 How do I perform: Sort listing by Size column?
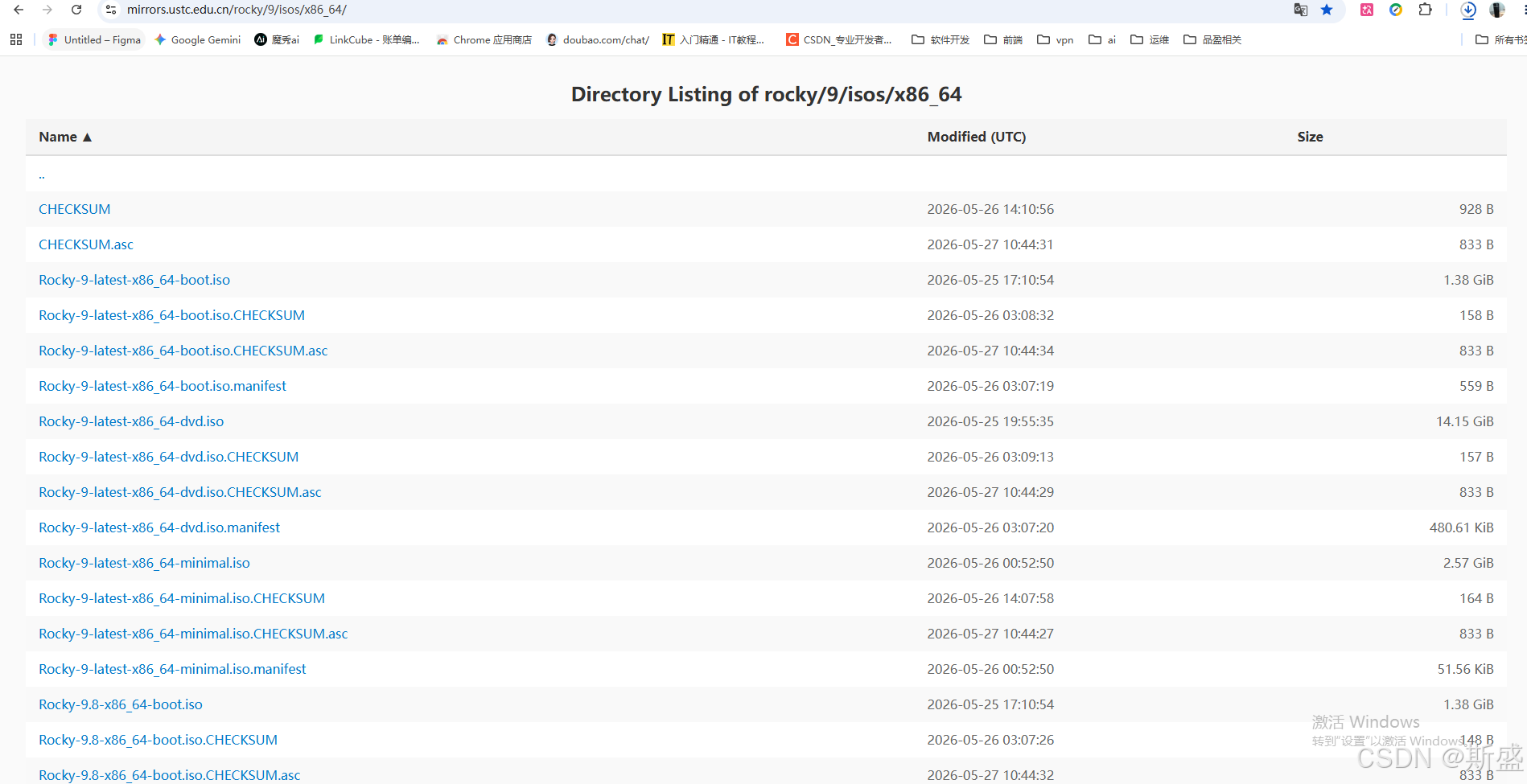tap(1310, 137)
